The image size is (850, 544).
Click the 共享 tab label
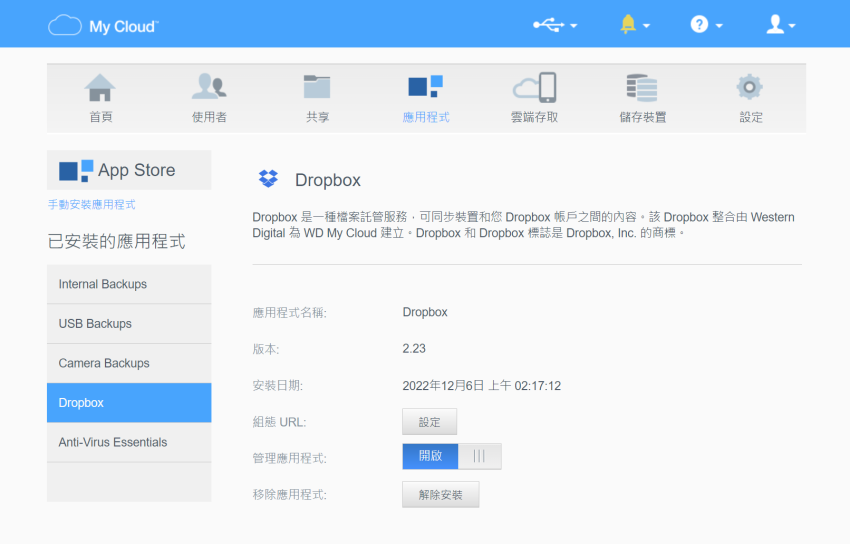click(x=318, y=117)
